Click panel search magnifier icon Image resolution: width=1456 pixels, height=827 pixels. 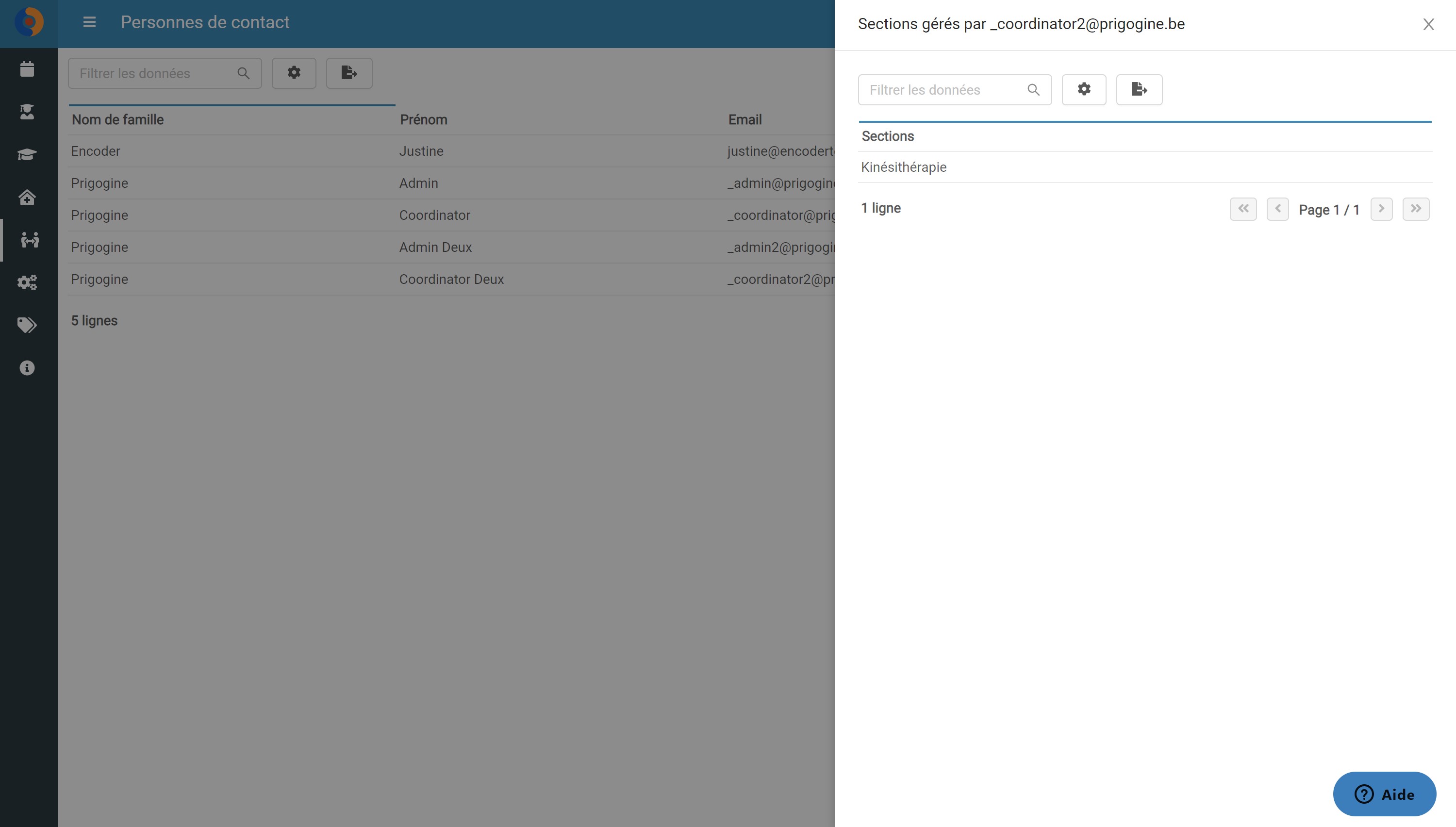pos(1033,90)
